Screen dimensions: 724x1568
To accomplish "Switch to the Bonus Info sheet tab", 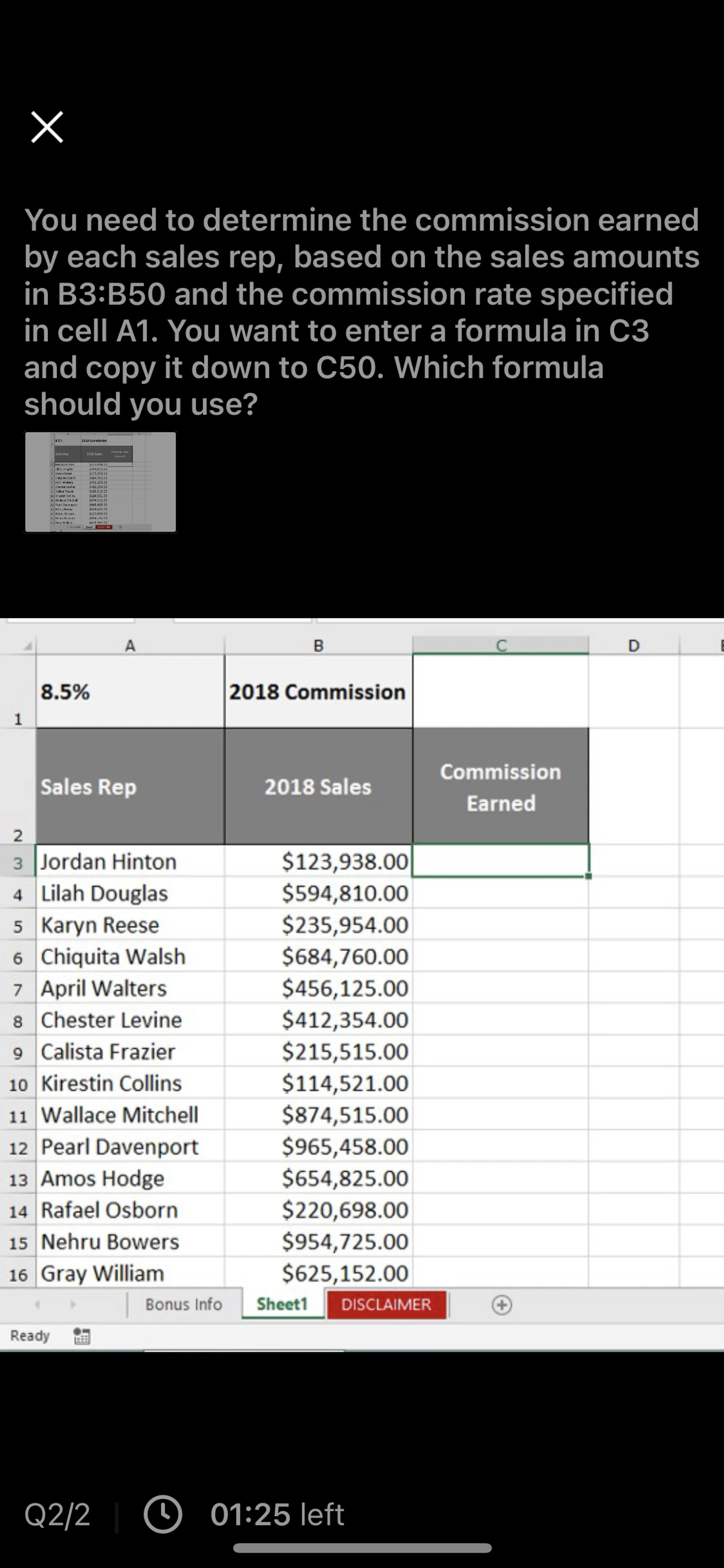I will (x=183, y=1304).
